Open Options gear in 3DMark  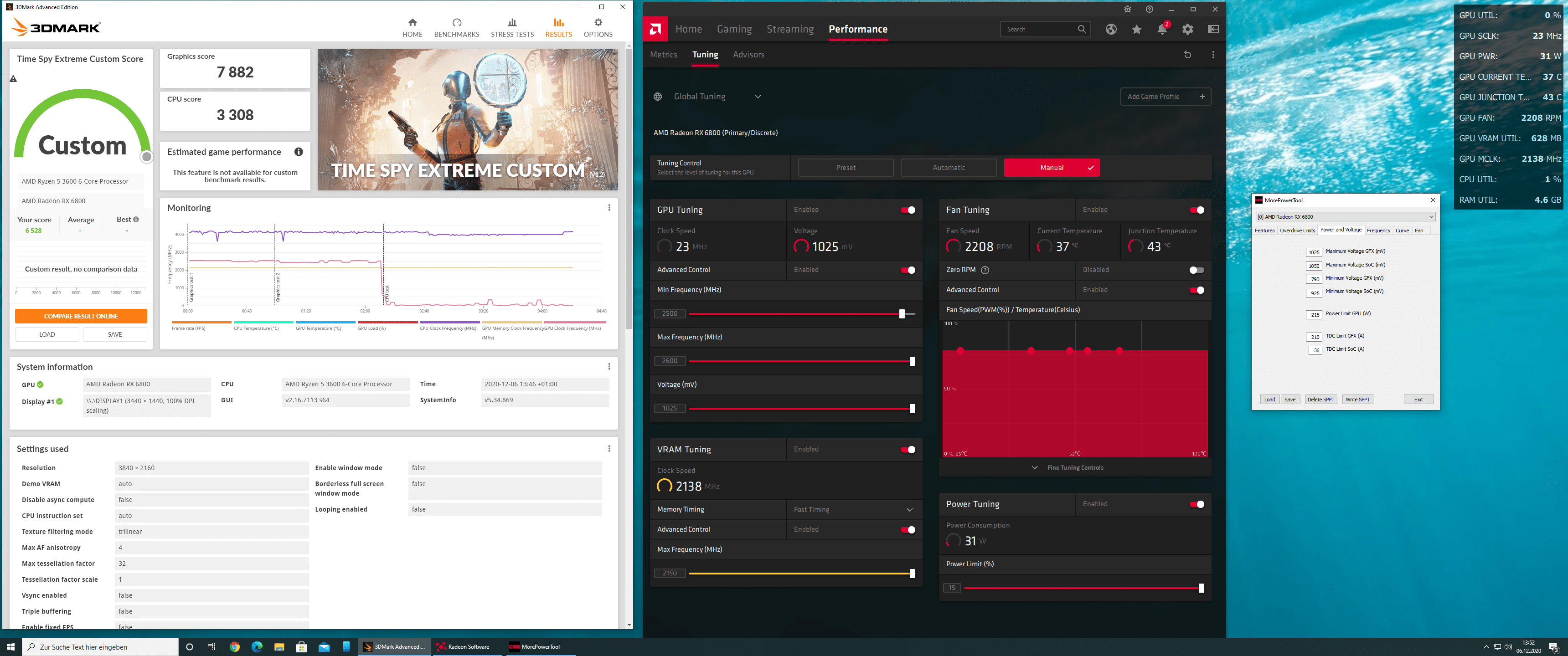598,28
